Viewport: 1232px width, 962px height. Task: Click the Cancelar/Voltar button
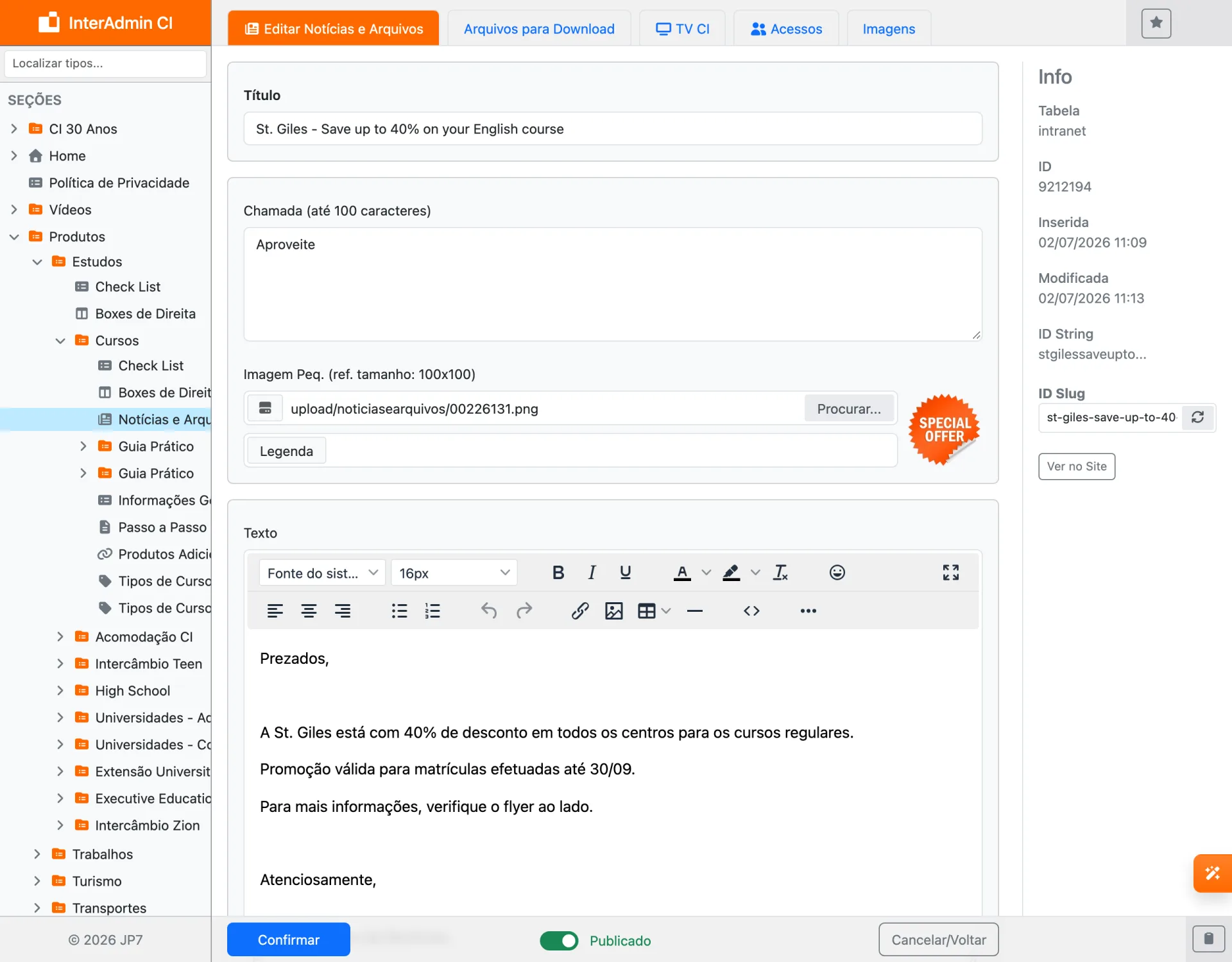(938, 940)
